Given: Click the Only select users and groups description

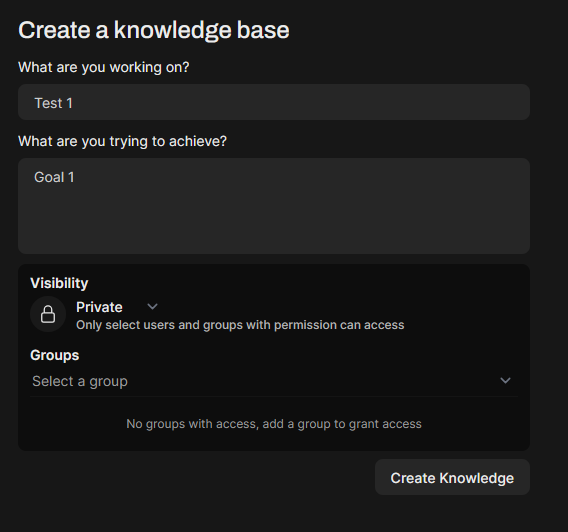Looking at the screenshot, I should [240, 325].
